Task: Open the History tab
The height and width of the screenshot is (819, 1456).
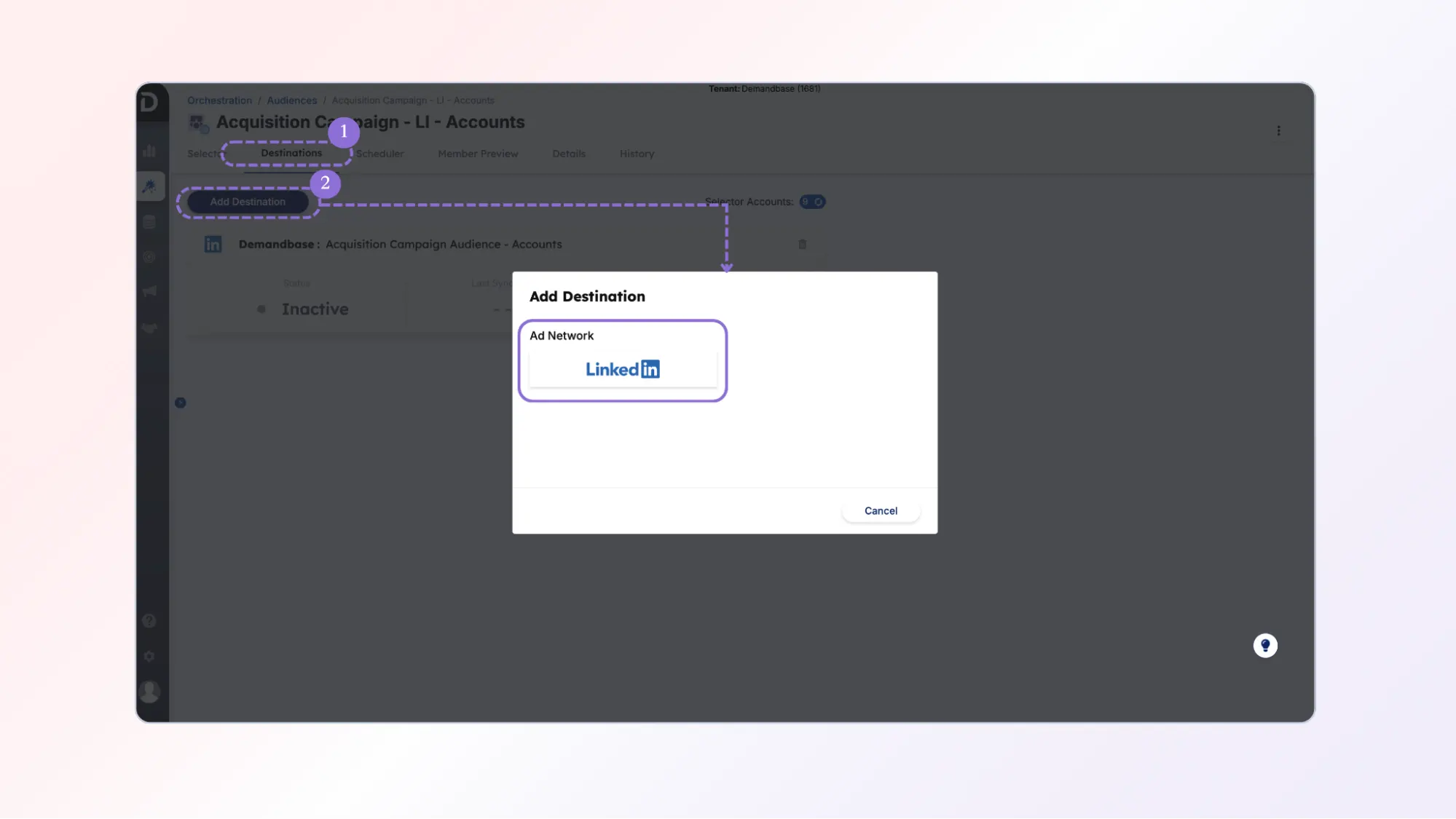Action: tap(637, 154)
